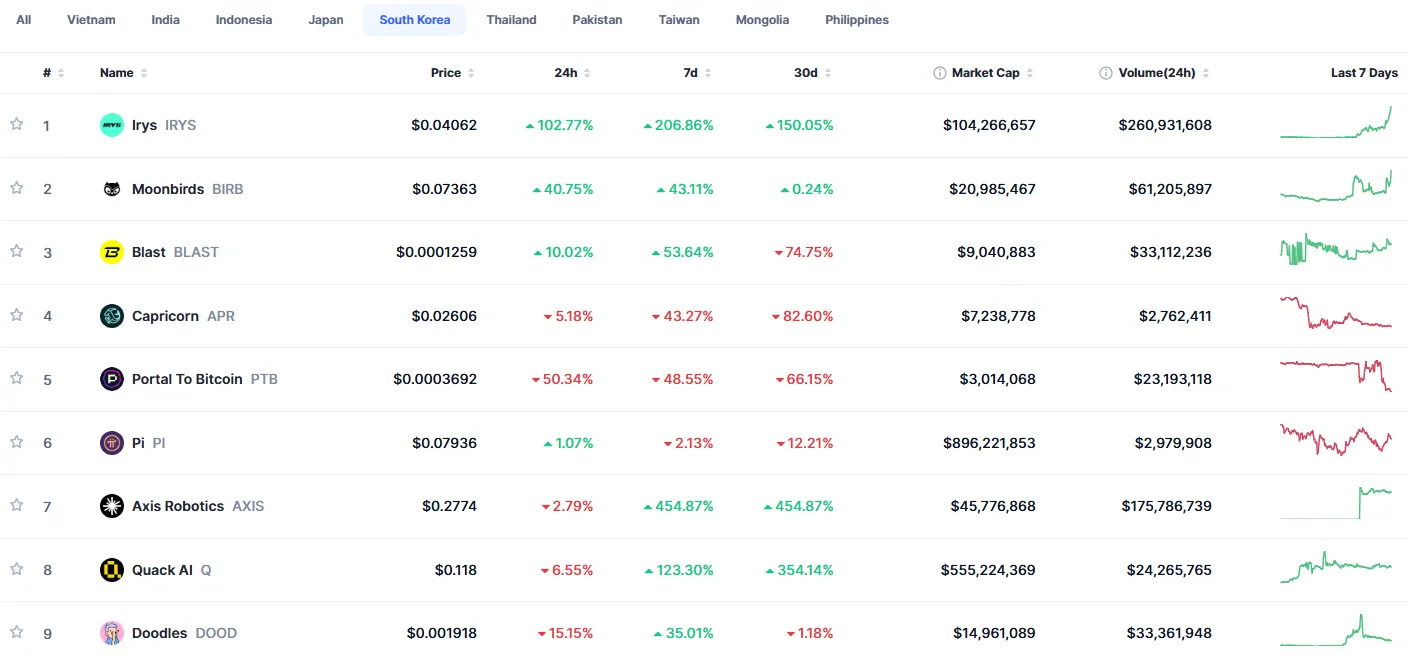Click the Quack AI logo icon

[112, 570]
